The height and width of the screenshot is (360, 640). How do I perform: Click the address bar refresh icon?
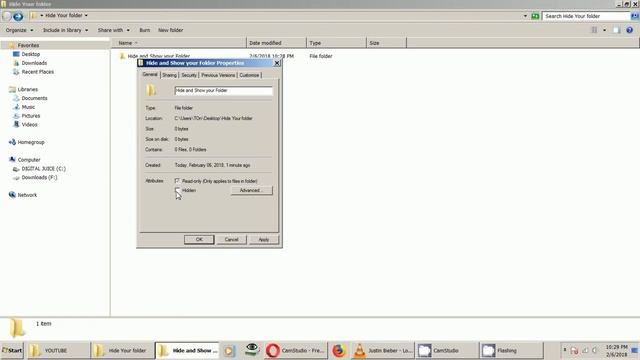click(535, 16)
